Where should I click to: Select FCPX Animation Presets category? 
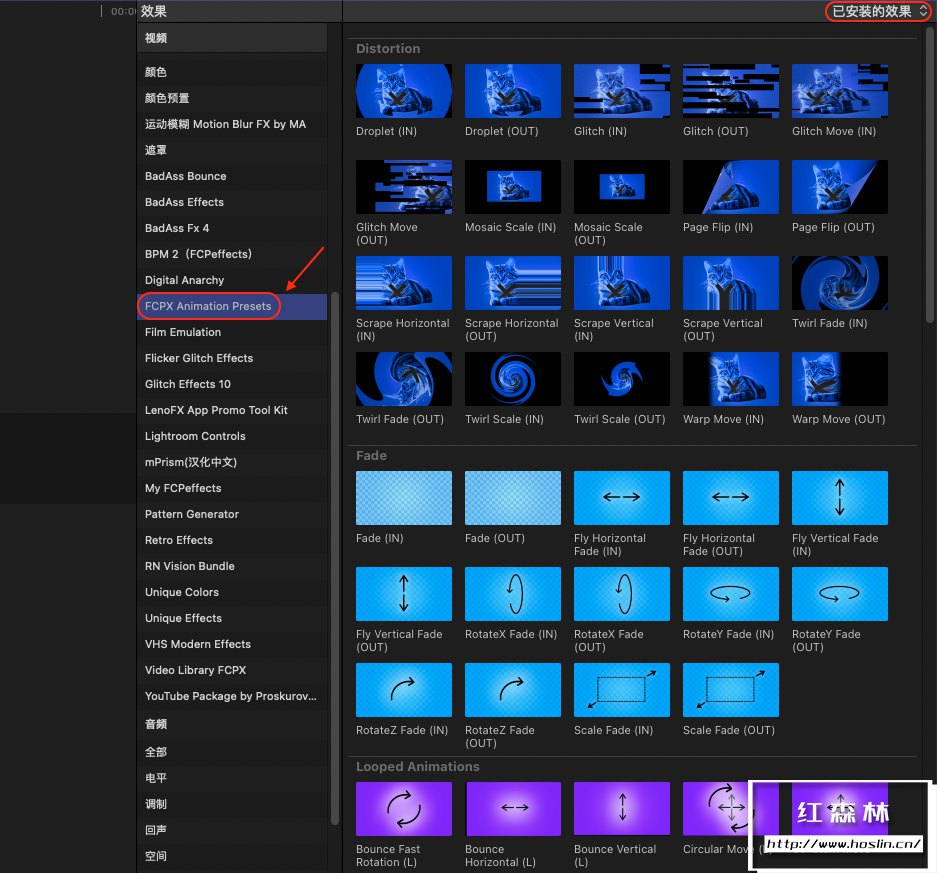tap(232, 306)
